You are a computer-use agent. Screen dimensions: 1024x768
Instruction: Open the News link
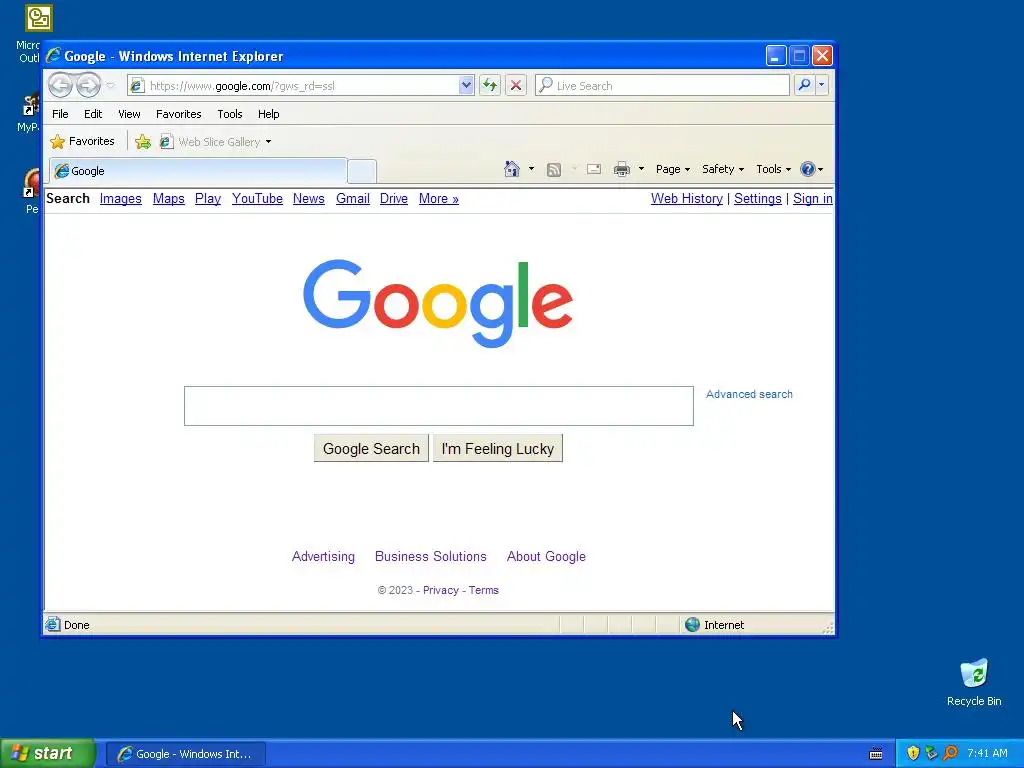(x=309, y=199)
